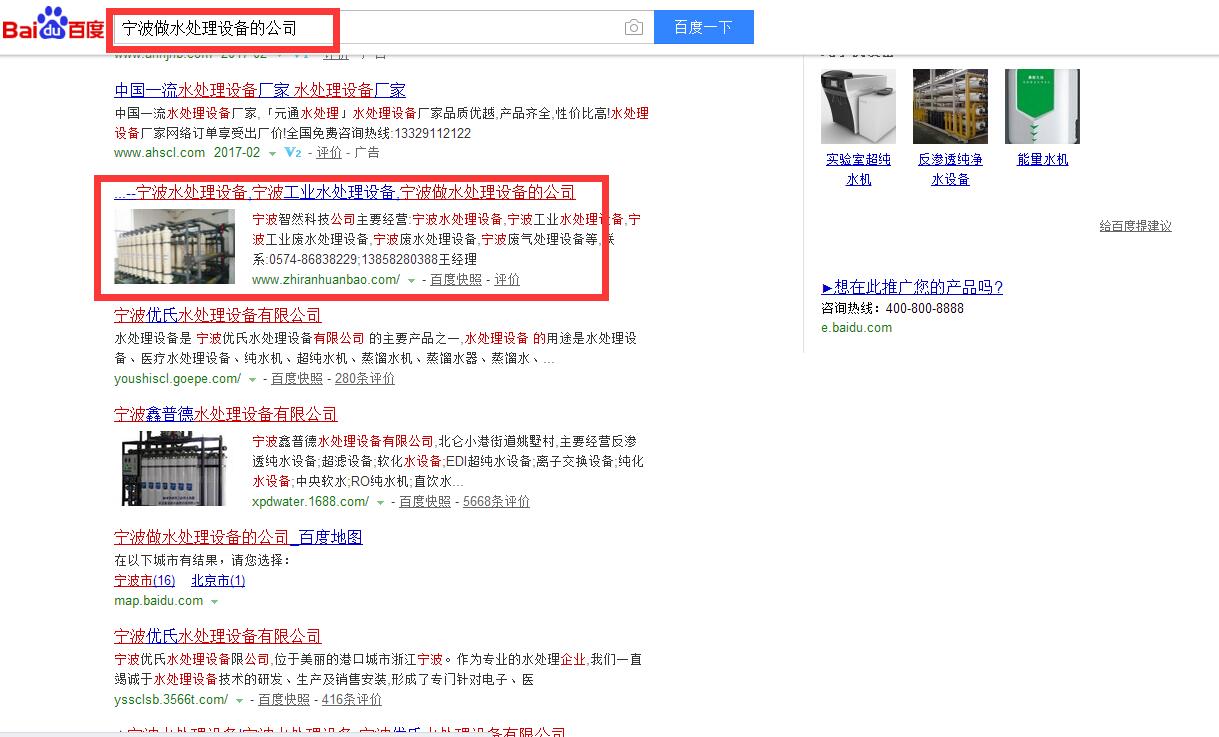1219x737 pixels.
Task: Select 宁波市(16) map city link
Action: tap(144, 581)
